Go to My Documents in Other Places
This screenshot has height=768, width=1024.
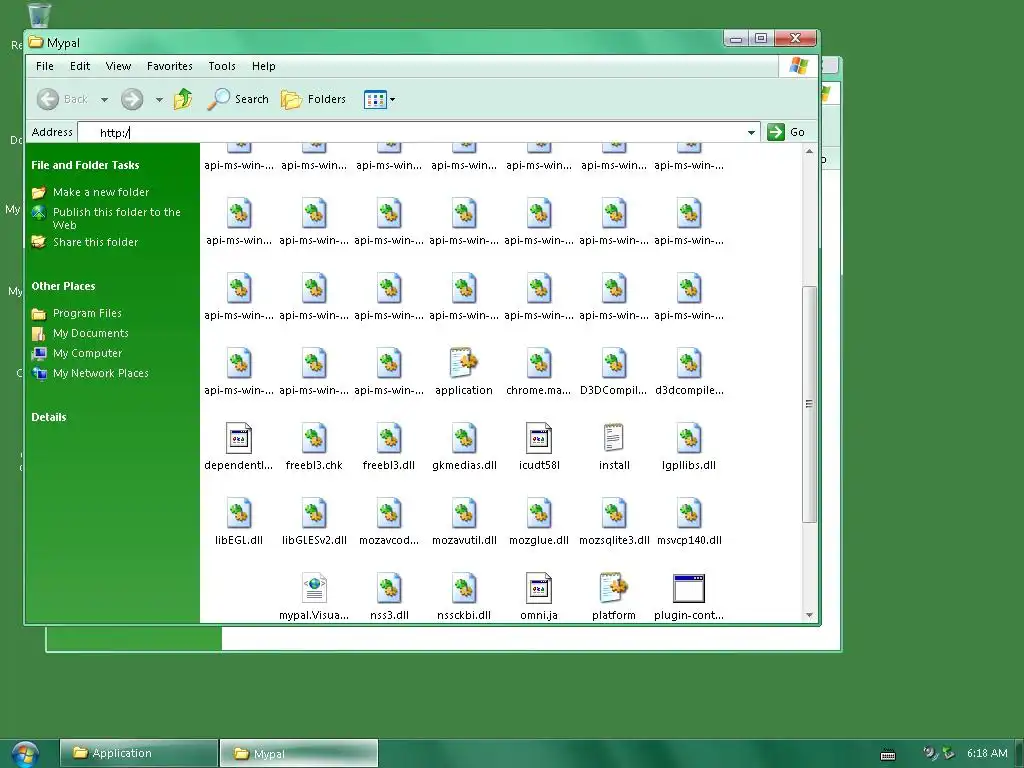91,333
